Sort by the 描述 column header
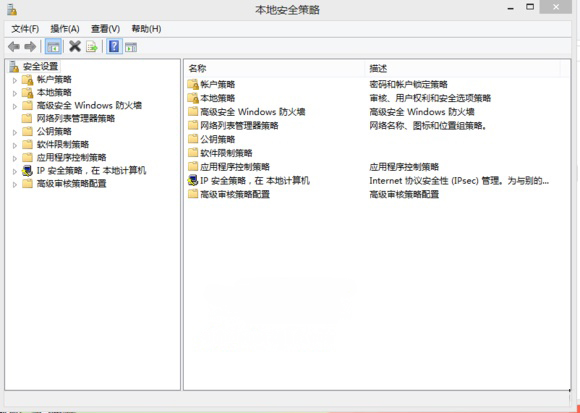 click(x=463, y=68)
